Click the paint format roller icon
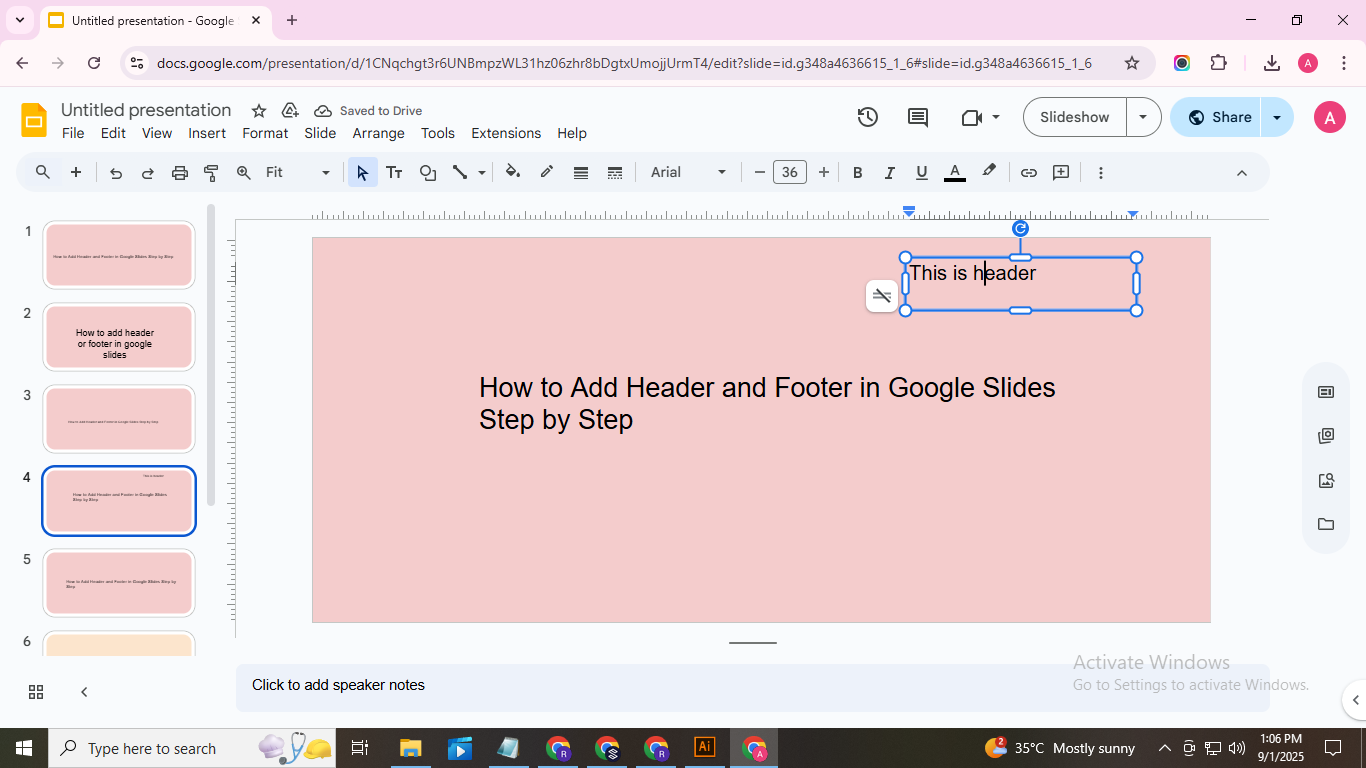The width and height of the screenshot is (1366, 768). click(x=211, y=173)
